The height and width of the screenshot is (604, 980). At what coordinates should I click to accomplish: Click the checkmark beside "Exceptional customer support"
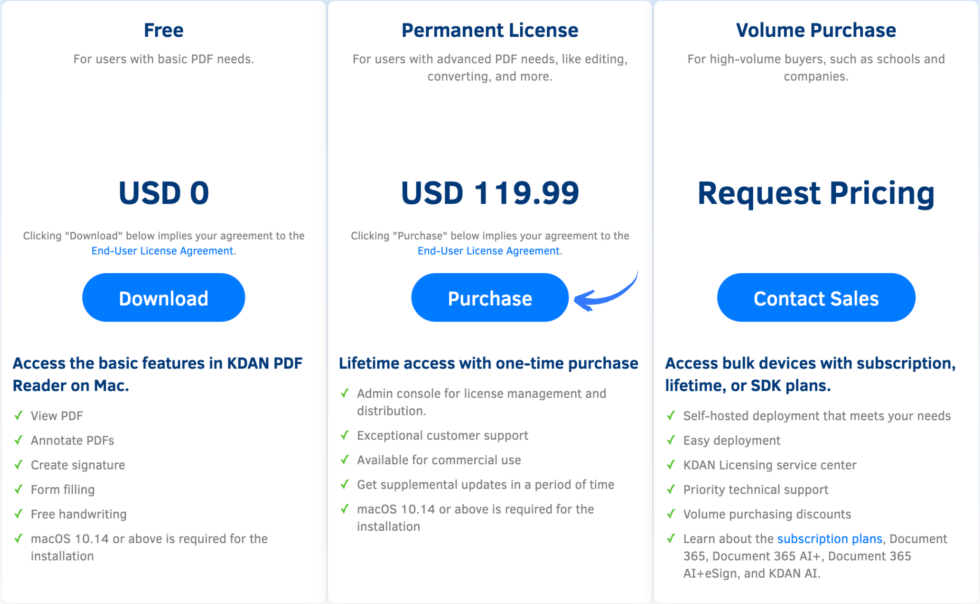(343, 435)
